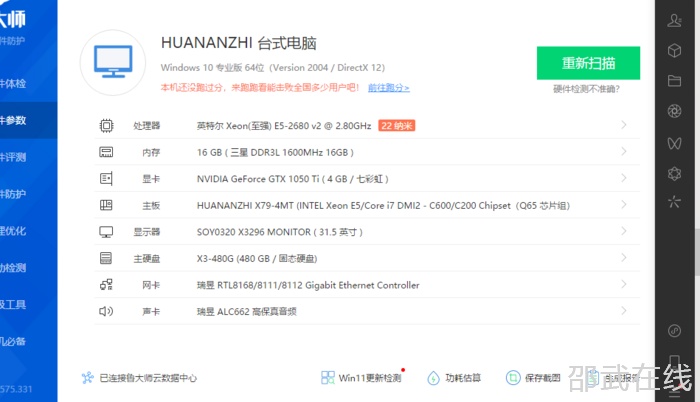
Task: Click the sound card speaker icon
Action: pos(106,311)
